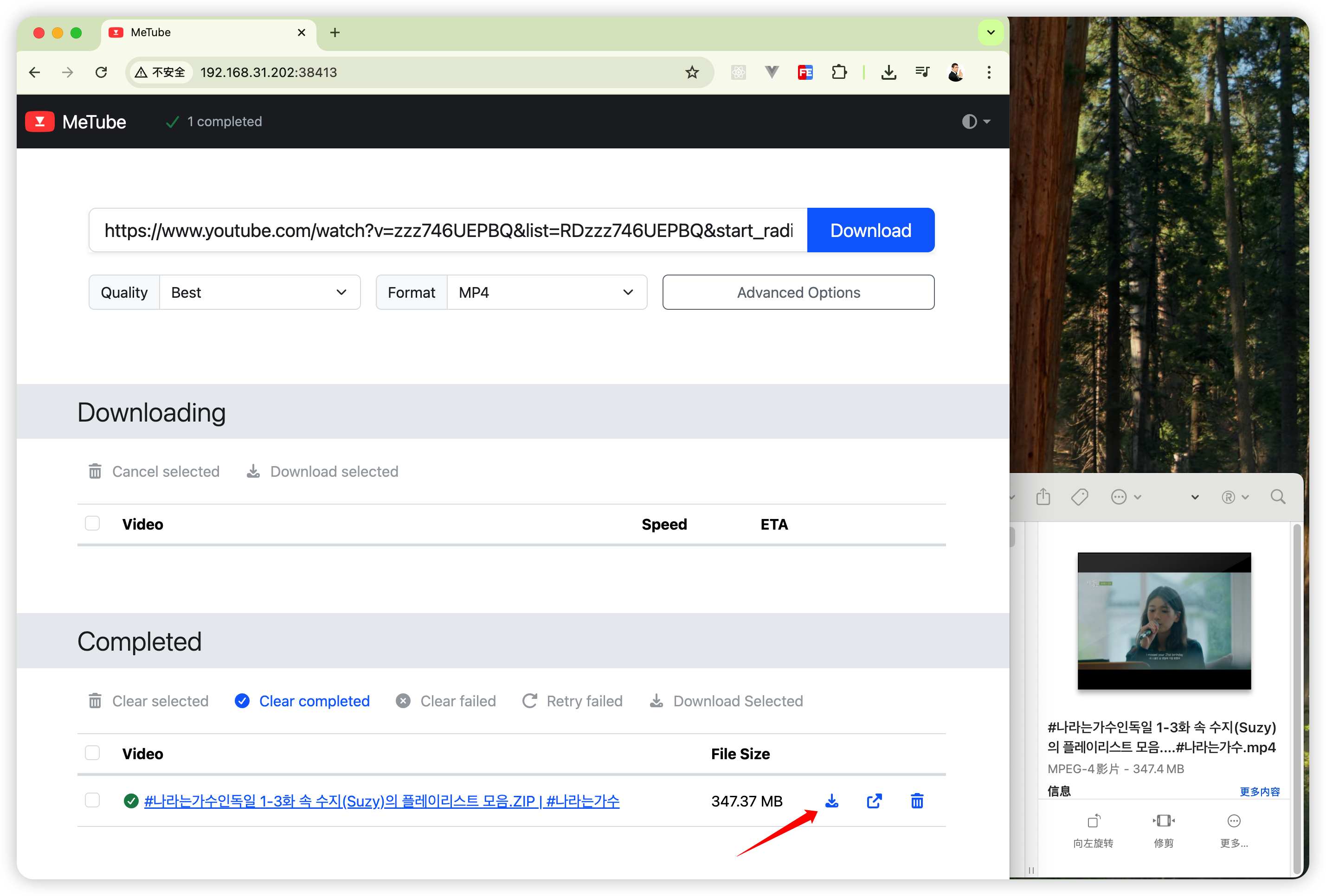Toggle select-all checkbox in Completed table
This screenshot has width=1326, height=896.
tap(92, 753)
